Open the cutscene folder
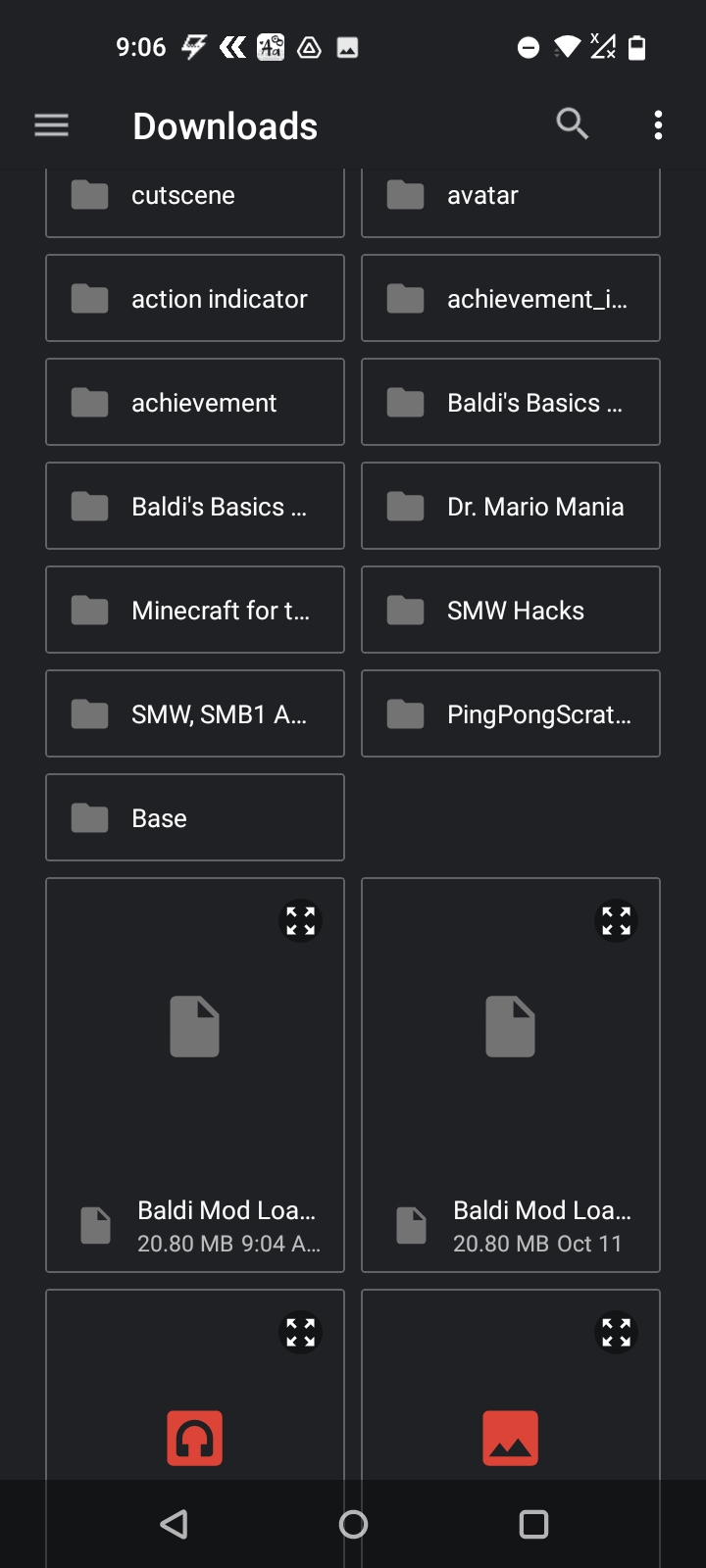Image resolution: width=706 pixels, height=1568 pixels. pos(194,199)
